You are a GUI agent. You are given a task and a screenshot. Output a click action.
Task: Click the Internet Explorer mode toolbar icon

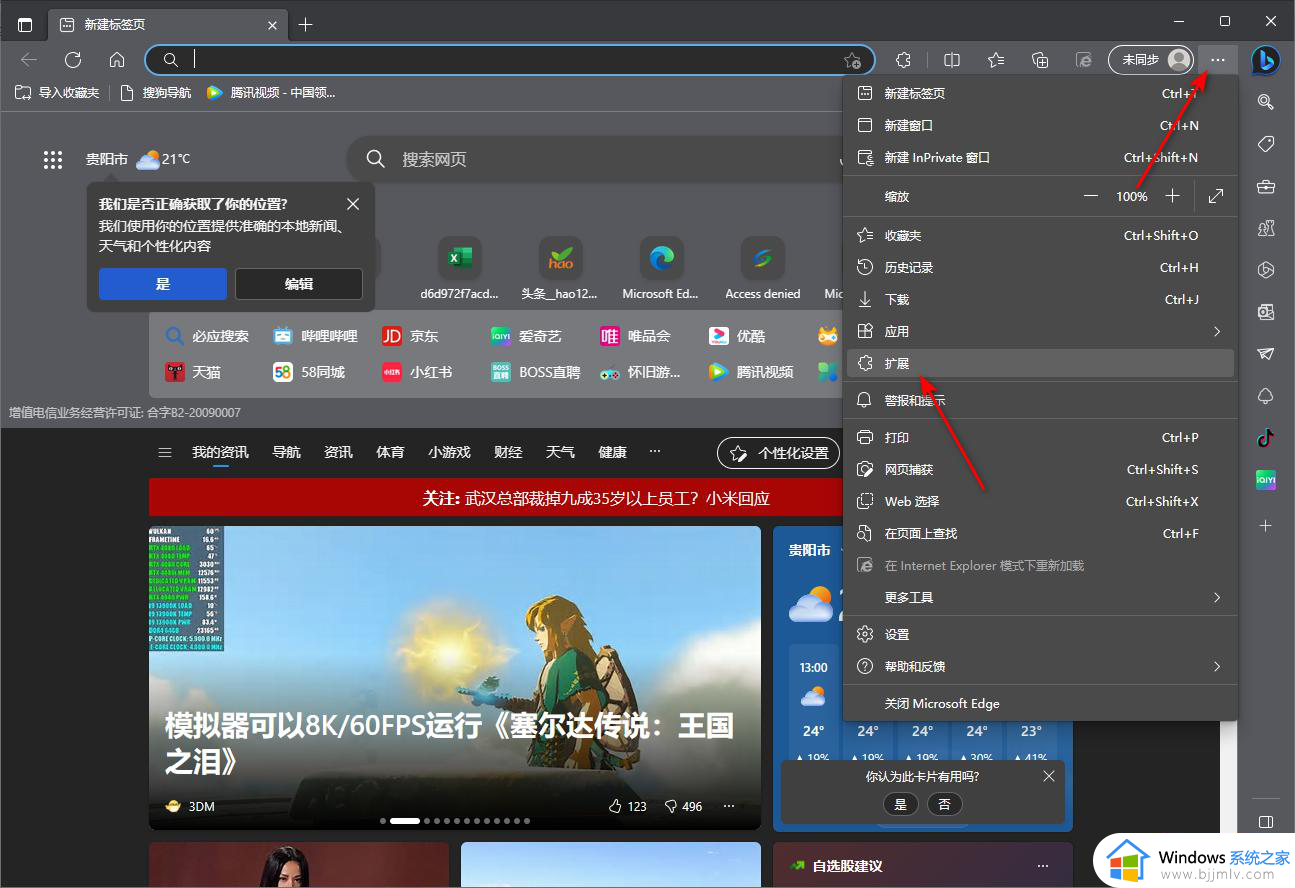(1084, 60)
